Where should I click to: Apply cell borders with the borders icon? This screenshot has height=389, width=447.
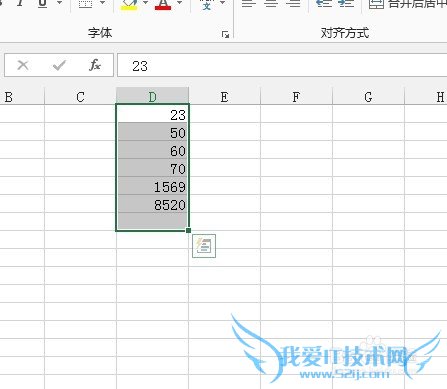[85, 3]
